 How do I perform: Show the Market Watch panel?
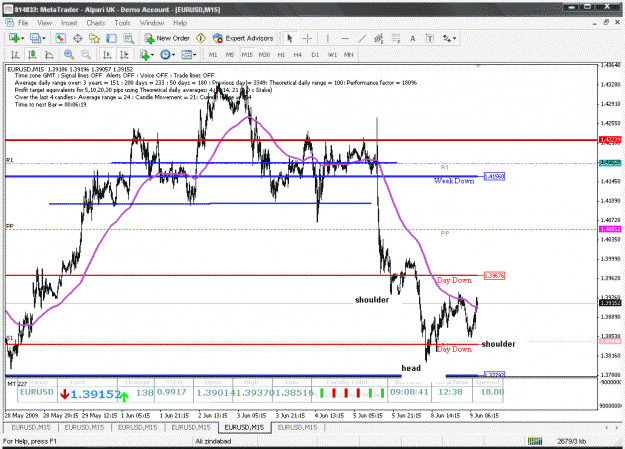tap(61, 38)
